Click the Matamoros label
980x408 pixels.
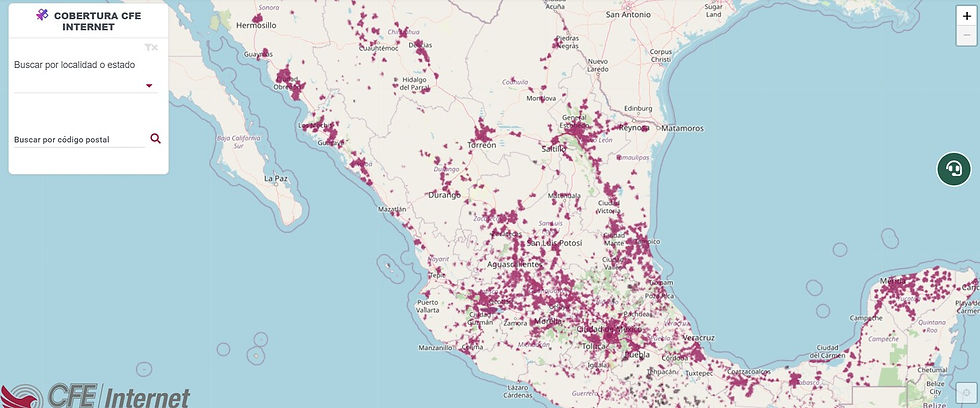tap(682, 128)
